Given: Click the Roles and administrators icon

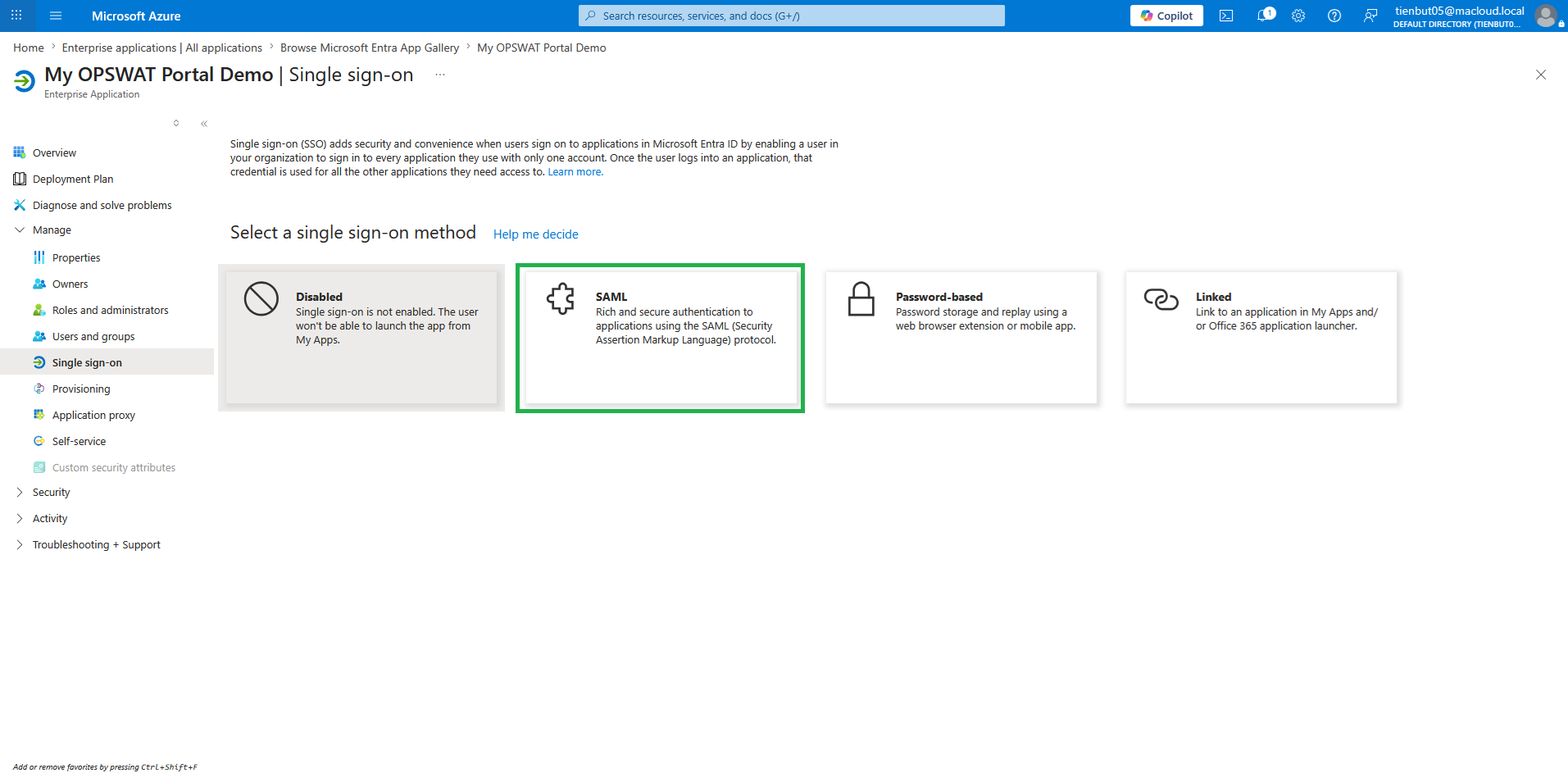Looking at the screenshot, I should click(x=39, y=310).
